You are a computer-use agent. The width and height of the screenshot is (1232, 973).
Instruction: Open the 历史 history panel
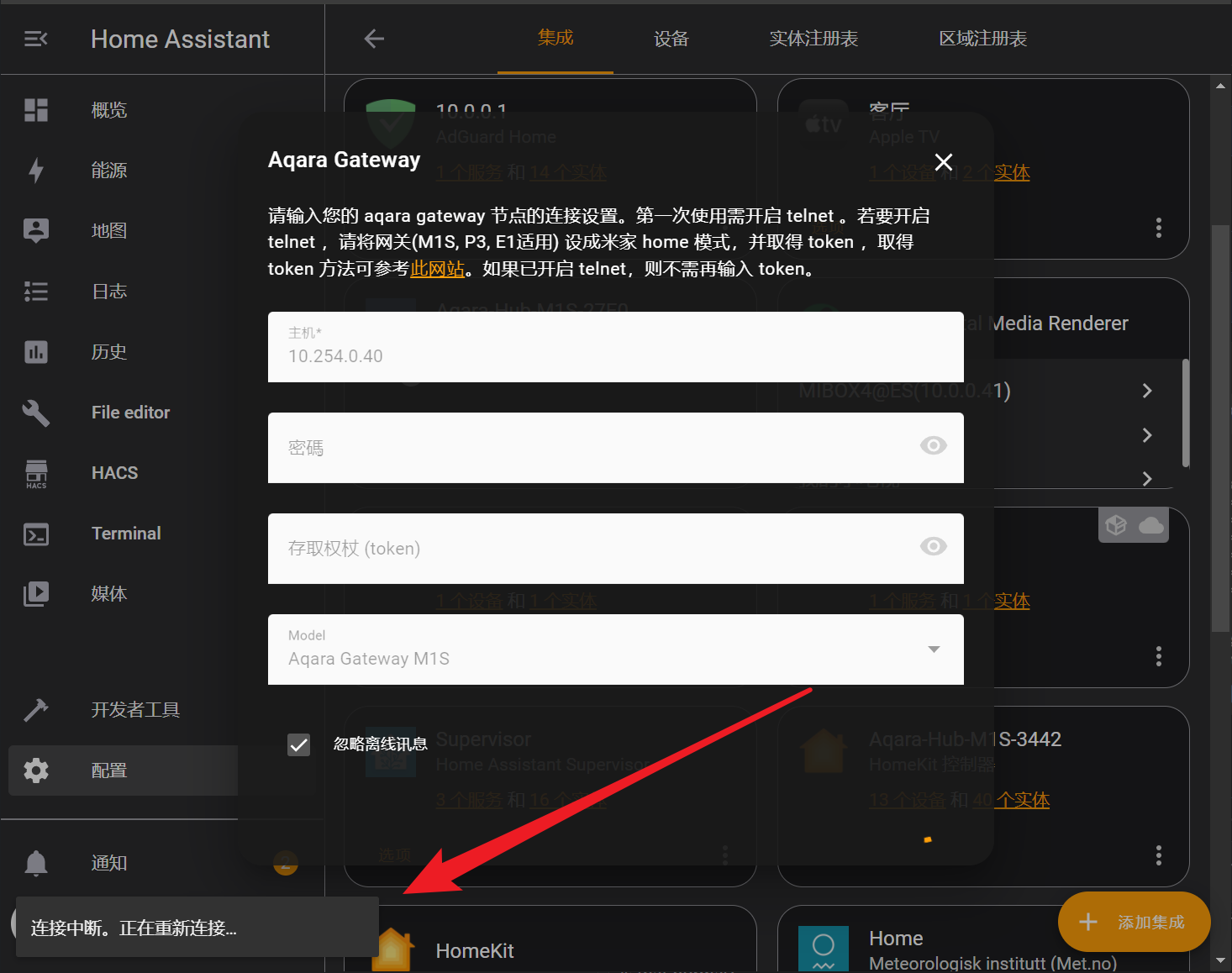pyautogui.click(x=108, y=351)
